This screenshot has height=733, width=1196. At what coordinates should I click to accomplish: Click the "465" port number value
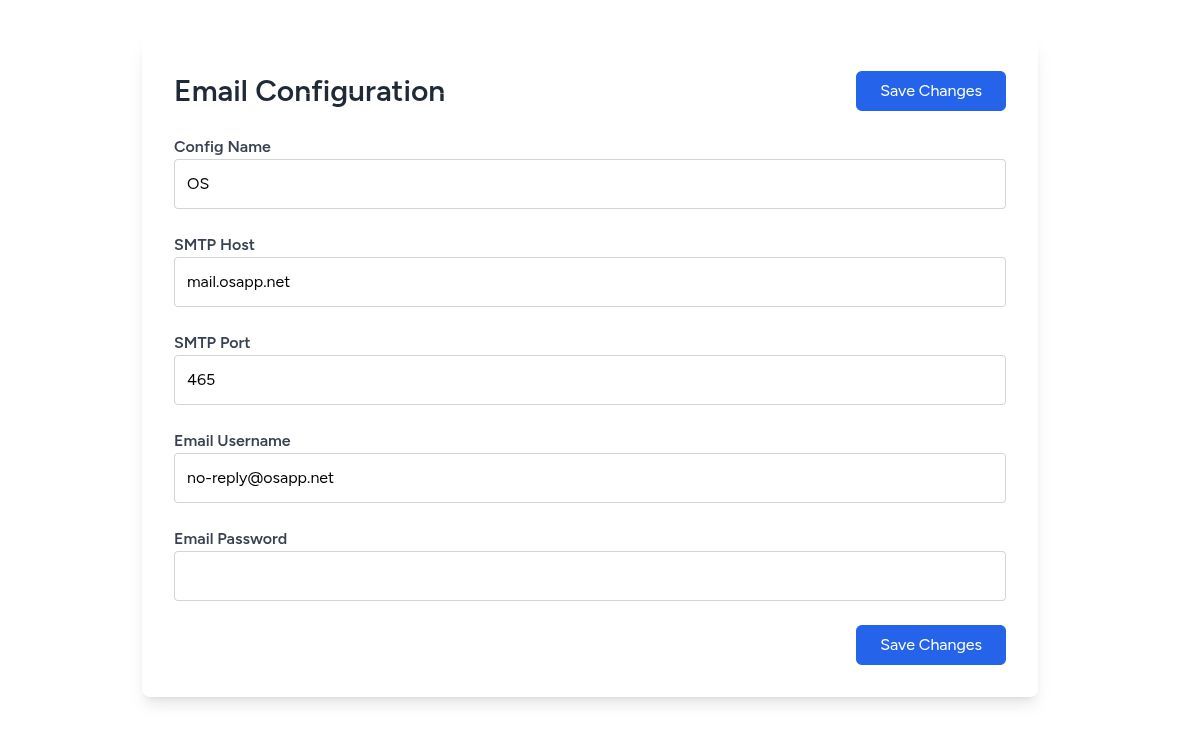click(201, 380)
